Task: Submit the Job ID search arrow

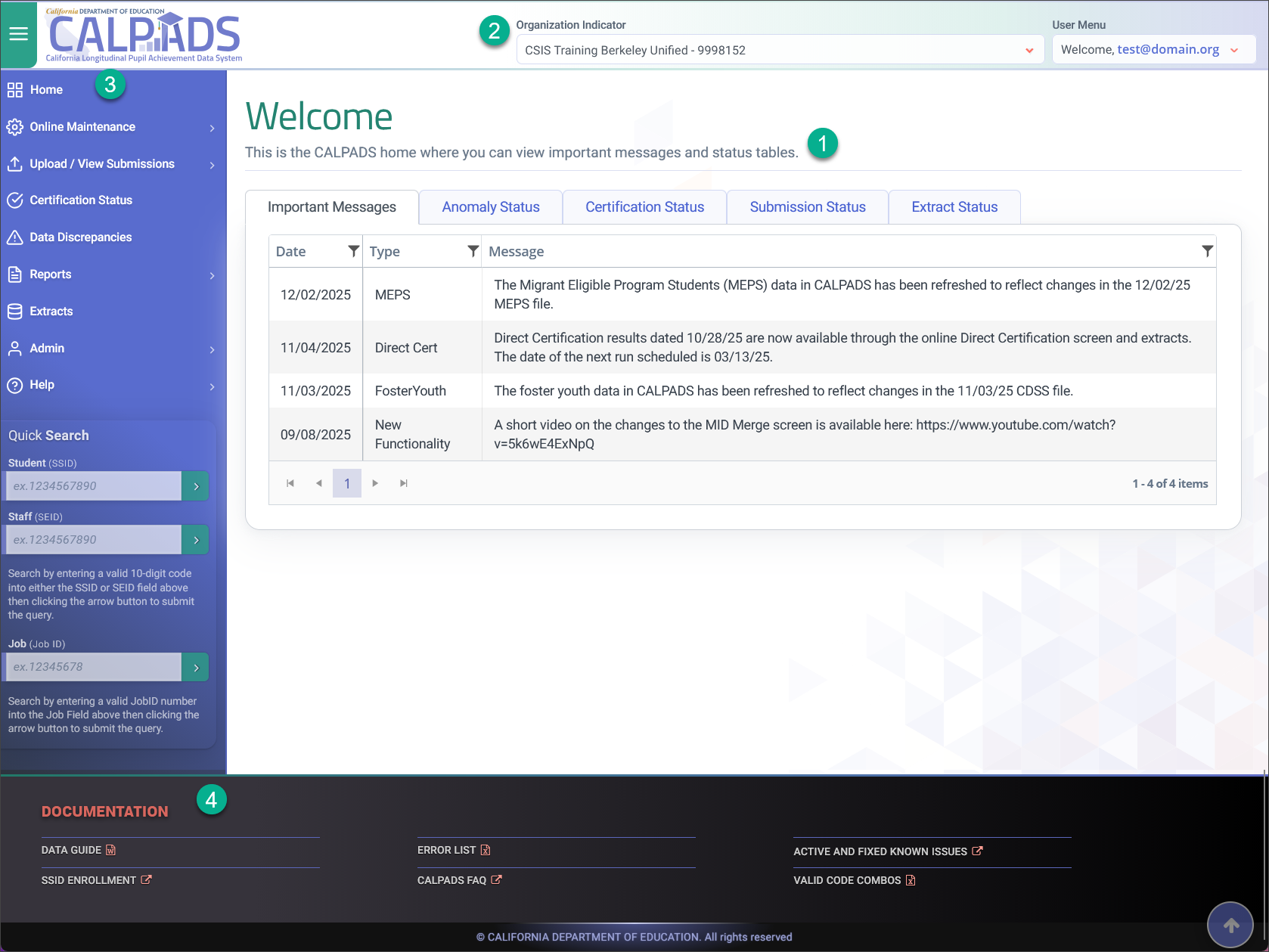Action: pyautogui.click(x=196, y=667)
